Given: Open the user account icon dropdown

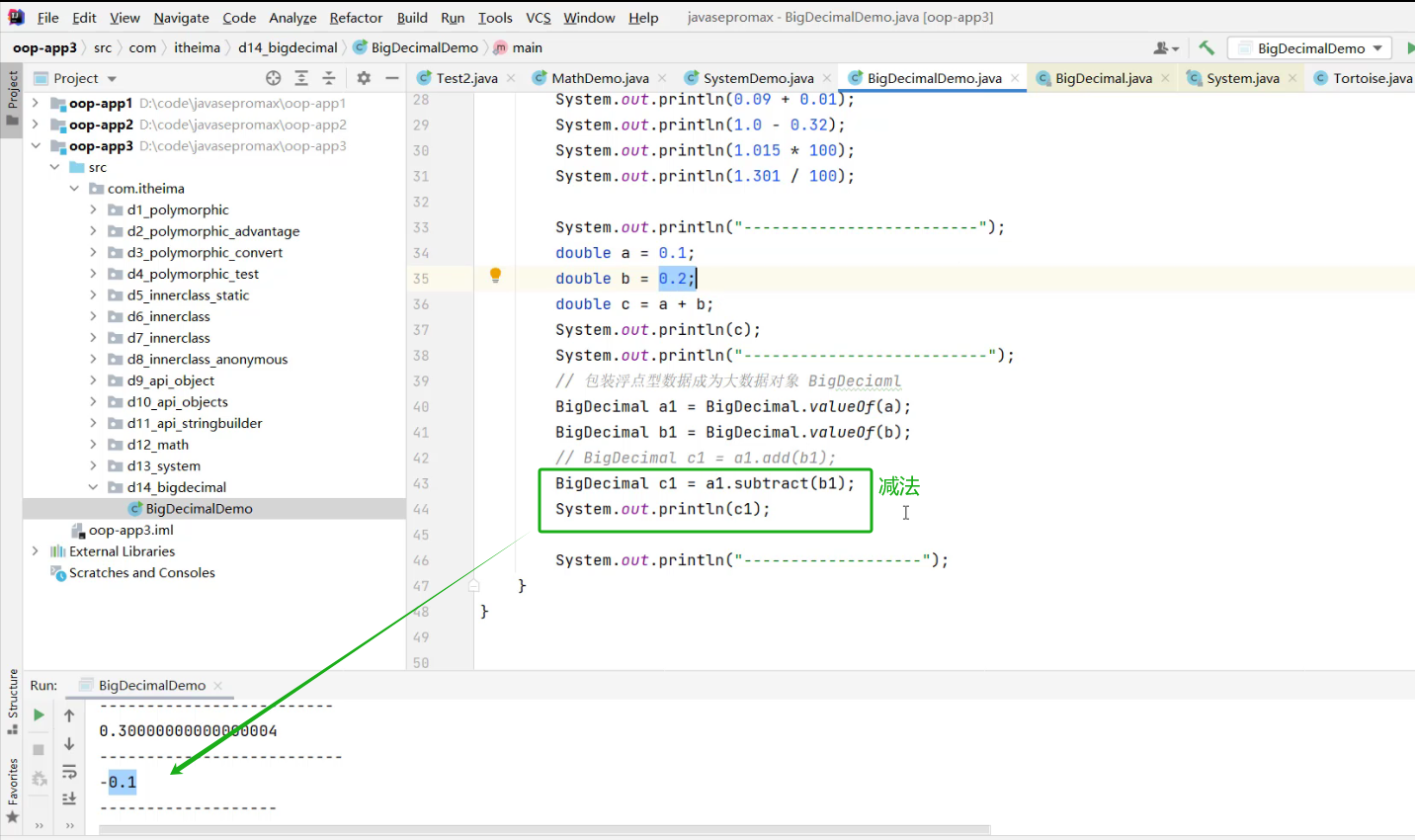Looking at the screenshot, I should 1166,47.
